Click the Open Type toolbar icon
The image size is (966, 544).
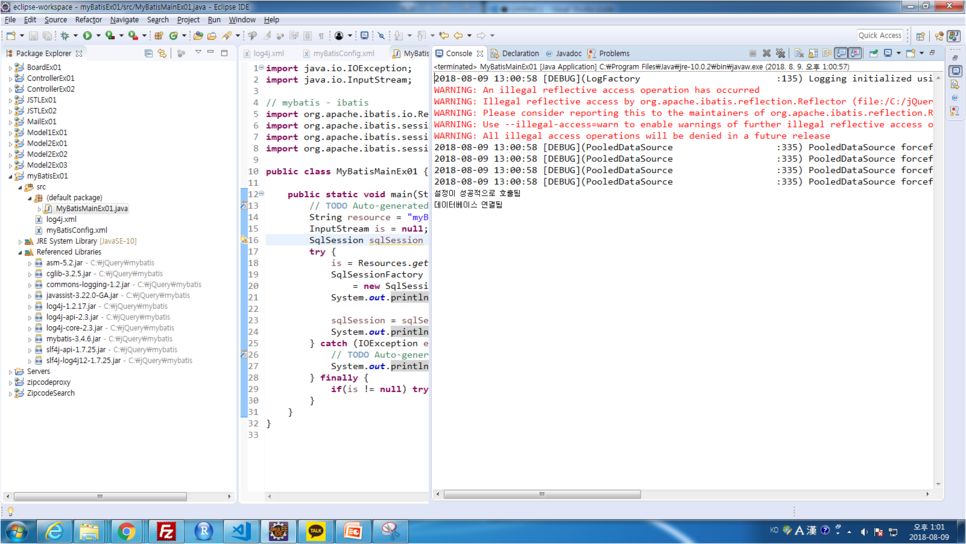coord(198,36)
